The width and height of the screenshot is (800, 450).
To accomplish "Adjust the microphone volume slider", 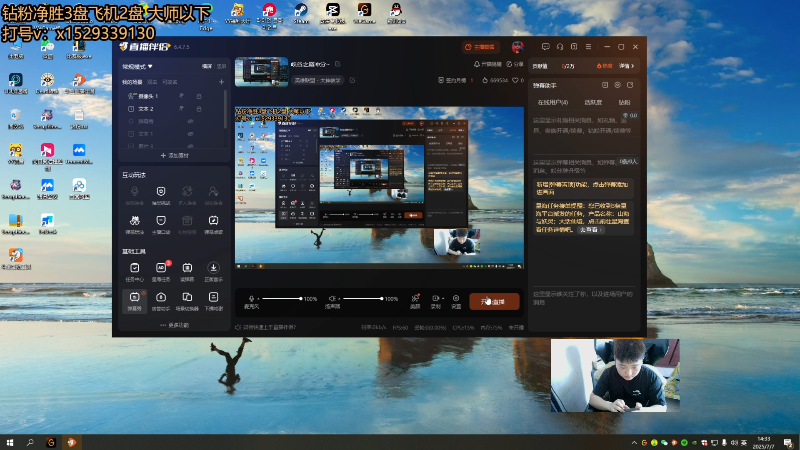I will (x=282, y=298).
